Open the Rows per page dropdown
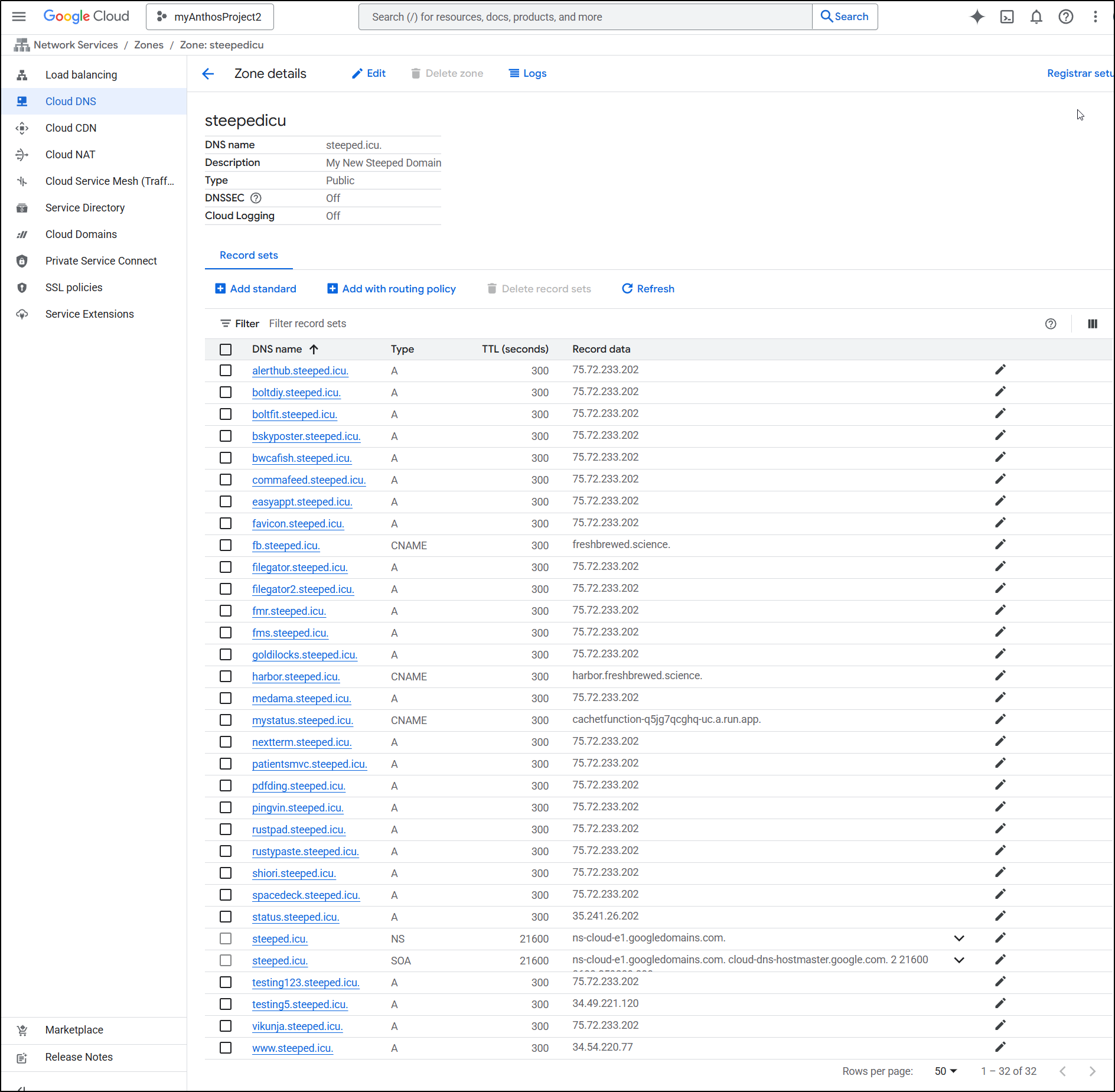The width and height of the screenshot is (1115, 1092). 946,1071
